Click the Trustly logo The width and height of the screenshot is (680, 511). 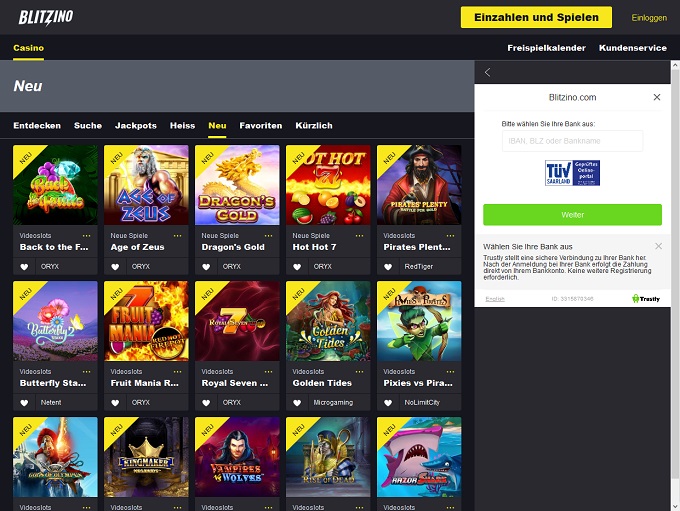coord(647,299)
